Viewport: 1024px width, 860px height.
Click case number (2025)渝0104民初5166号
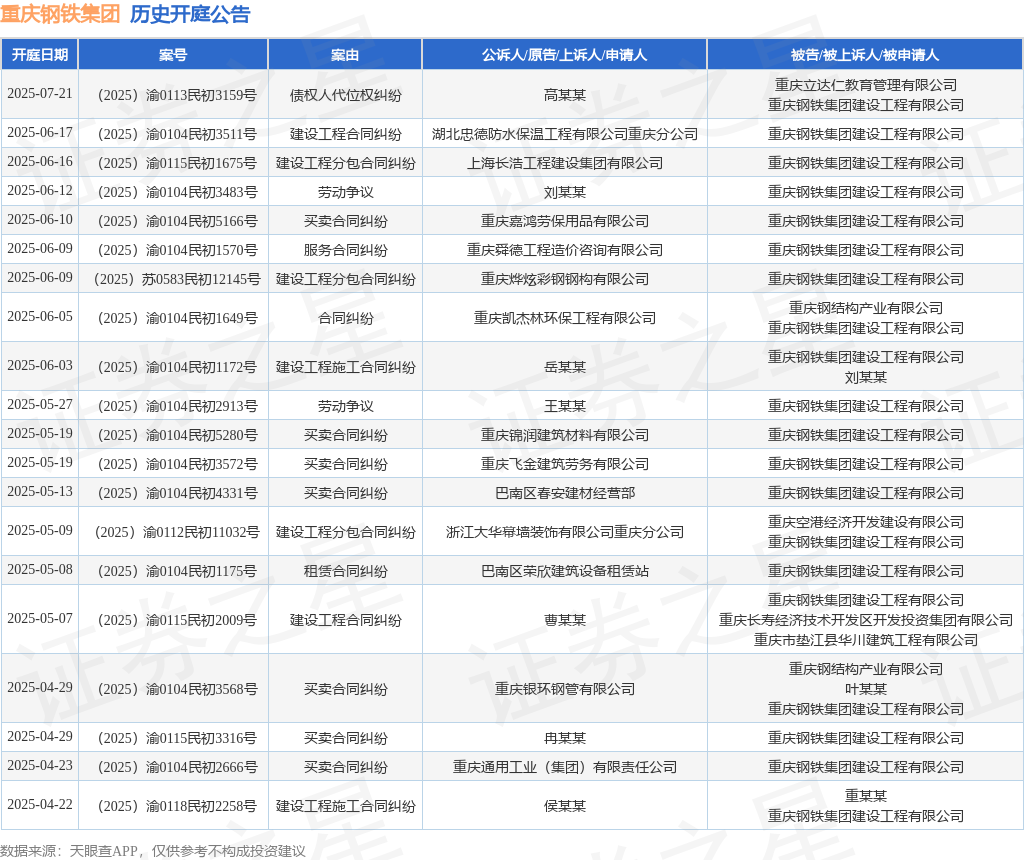[x=176, y=221]
